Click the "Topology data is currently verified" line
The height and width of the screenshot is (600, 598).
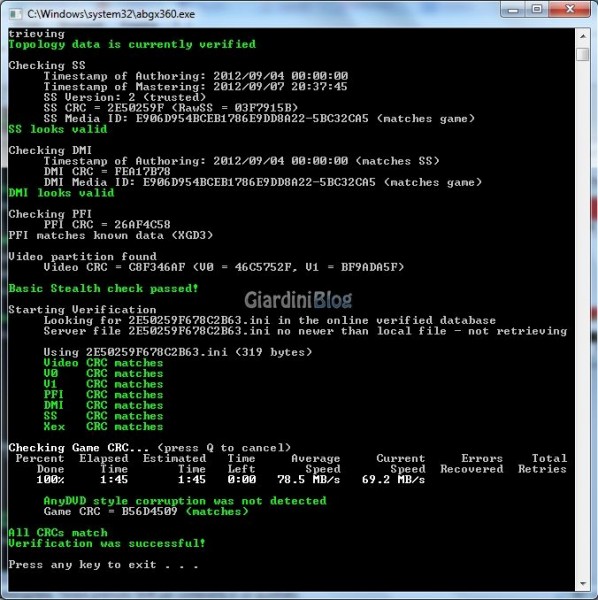[132, 44]
